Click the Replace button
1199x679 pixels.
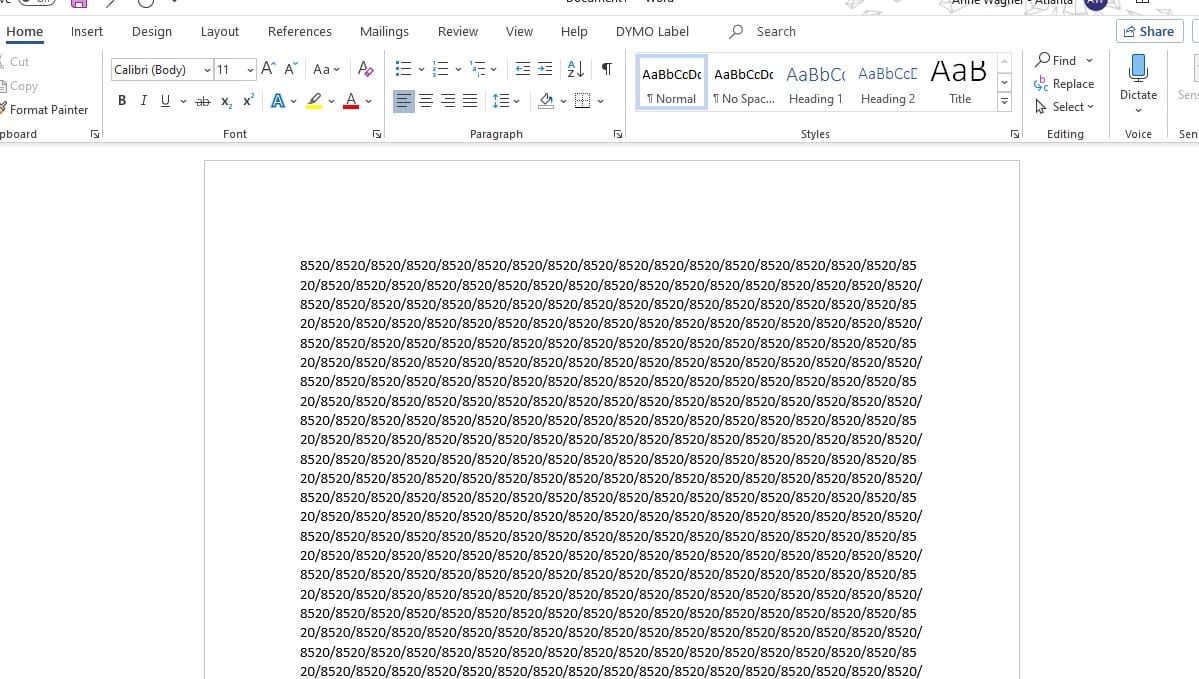point(1064,84)
